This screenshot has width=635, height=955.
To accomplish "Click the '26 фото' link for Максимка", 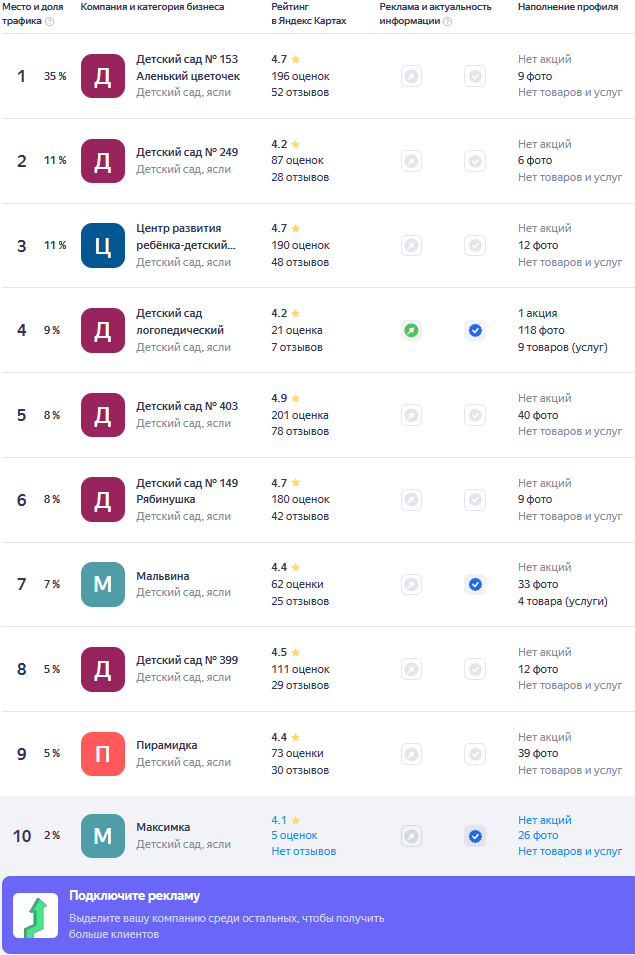I will point(538,836).
